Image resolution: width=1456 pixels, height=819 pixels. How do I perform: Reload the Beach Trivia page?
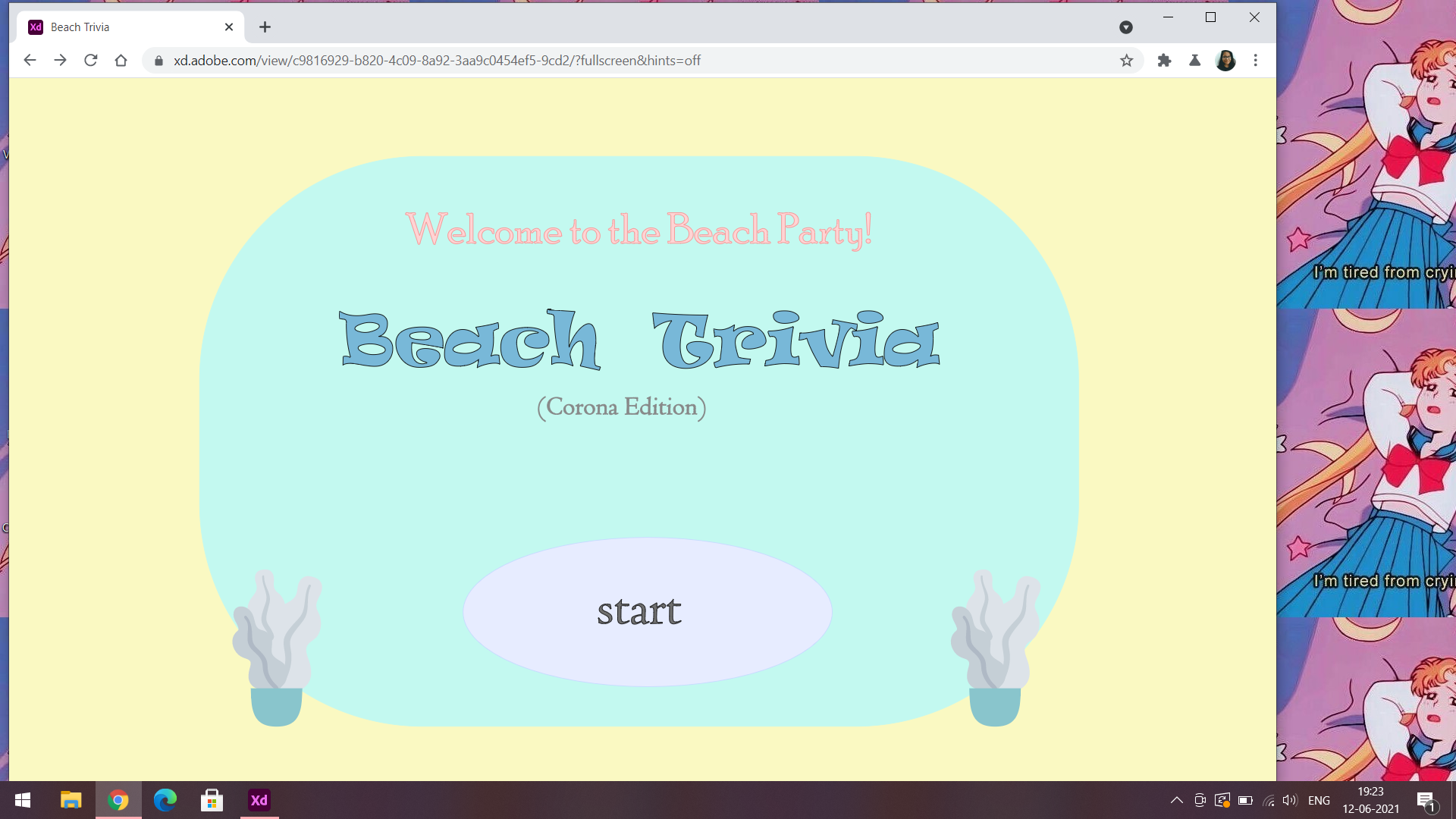point(90,60)
